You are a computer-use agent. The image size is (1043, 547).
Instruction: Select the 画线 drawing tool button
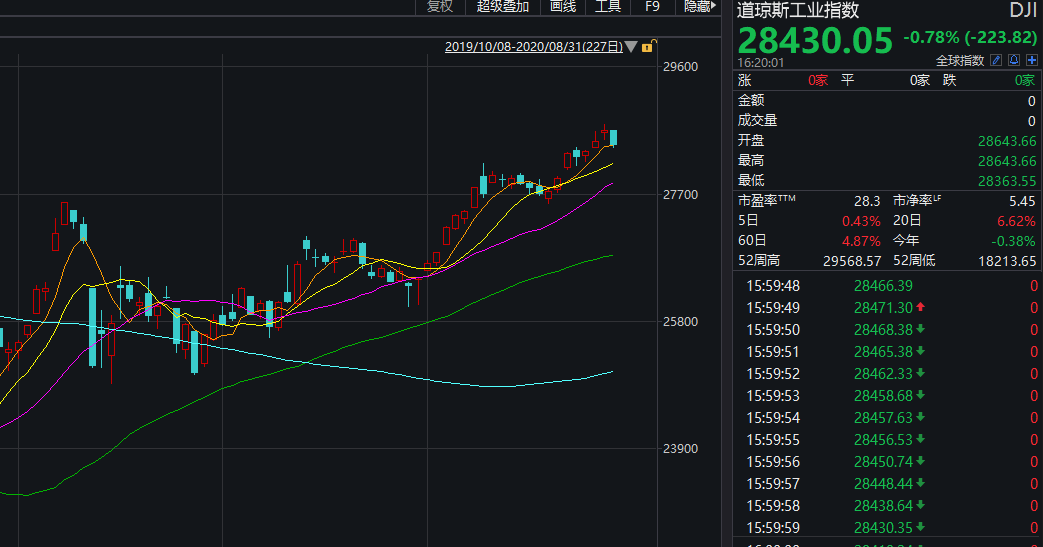point(563,6)
